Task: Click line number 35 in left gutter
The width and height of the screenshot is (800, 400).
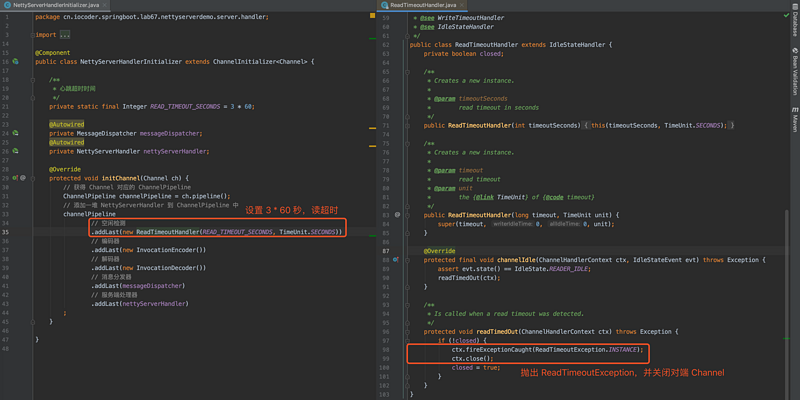Action: [7, 231]
